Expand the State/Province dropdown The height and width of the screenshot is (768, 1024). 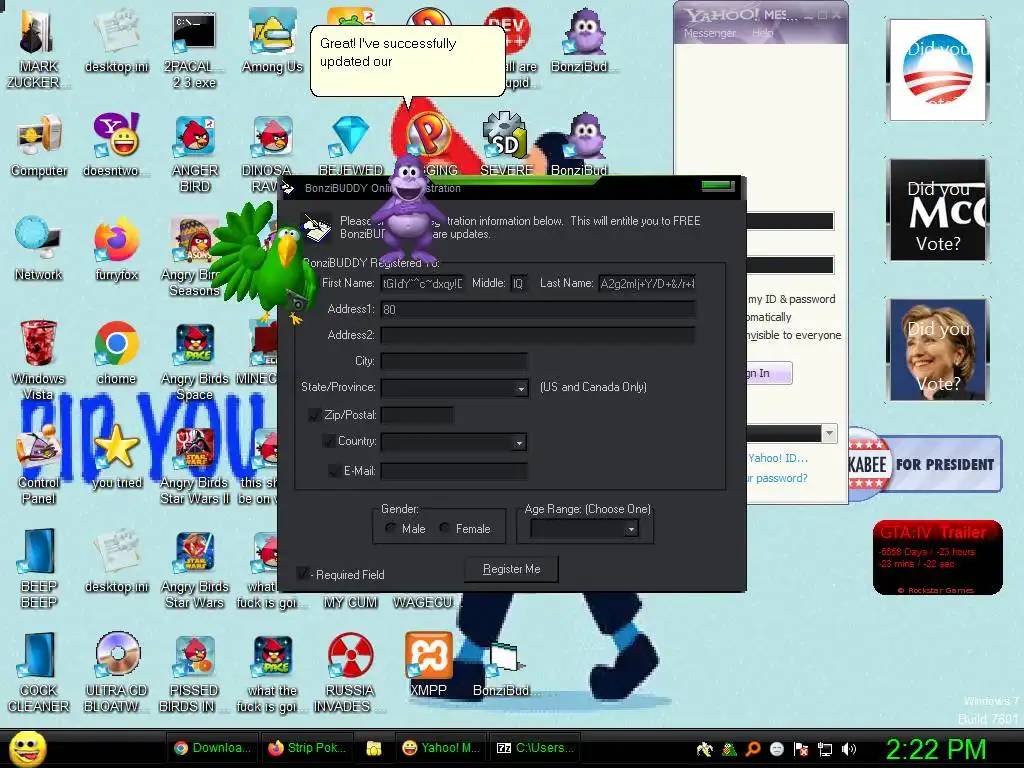[520, 389]
